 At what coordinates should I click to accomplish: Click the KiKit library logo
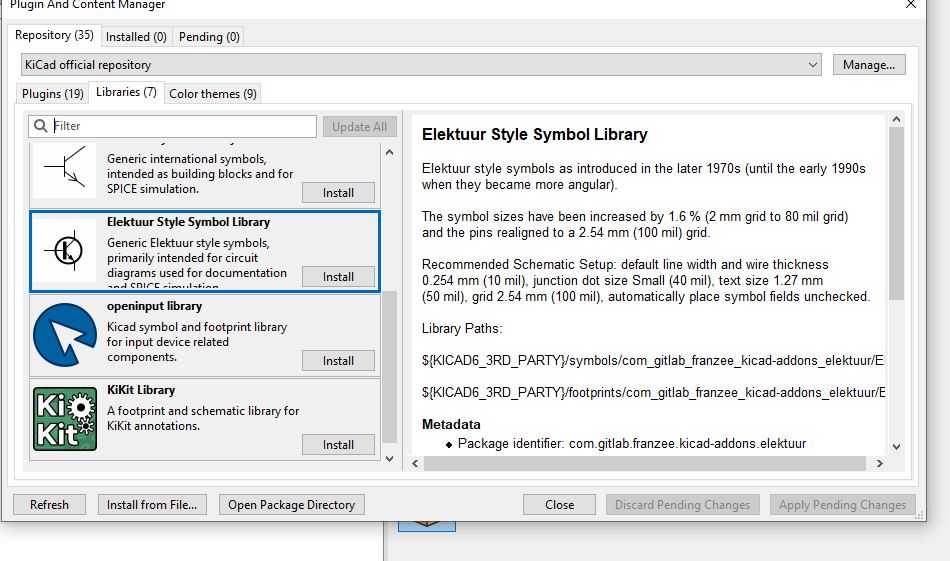tap(65, 419)
